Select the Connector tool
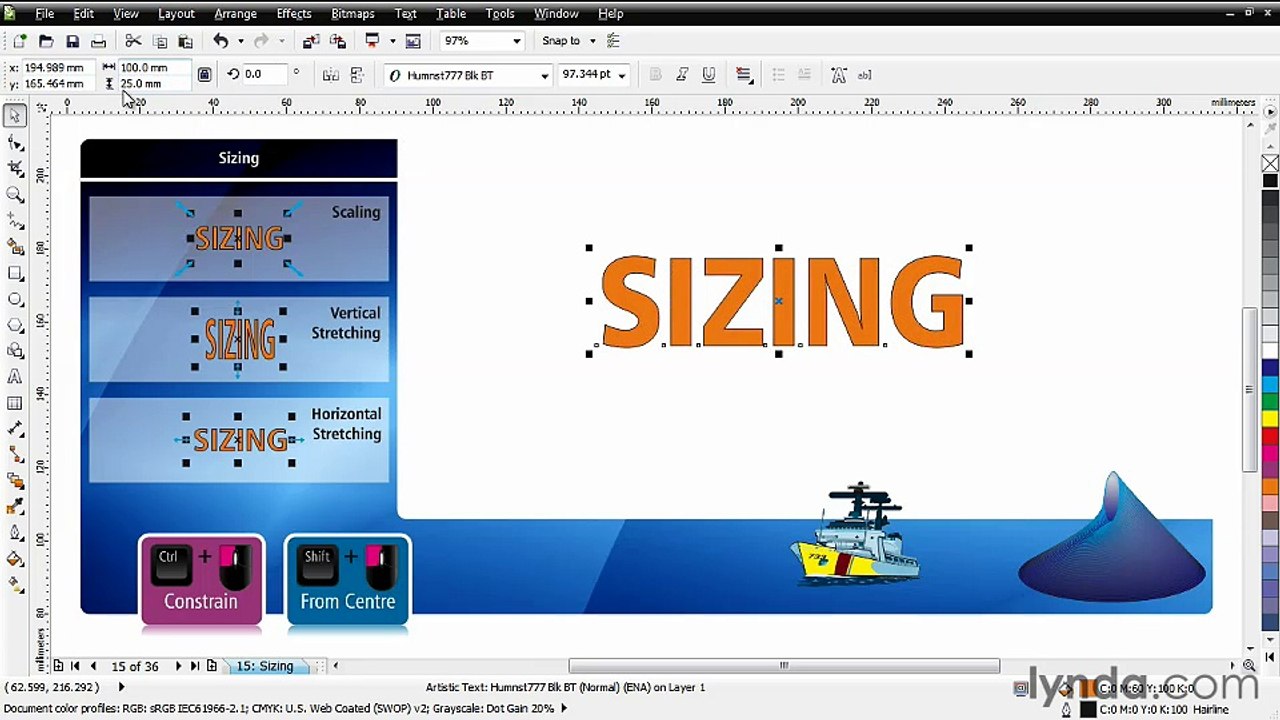The height and width of the screenshot is (720, 1280). 15,455
